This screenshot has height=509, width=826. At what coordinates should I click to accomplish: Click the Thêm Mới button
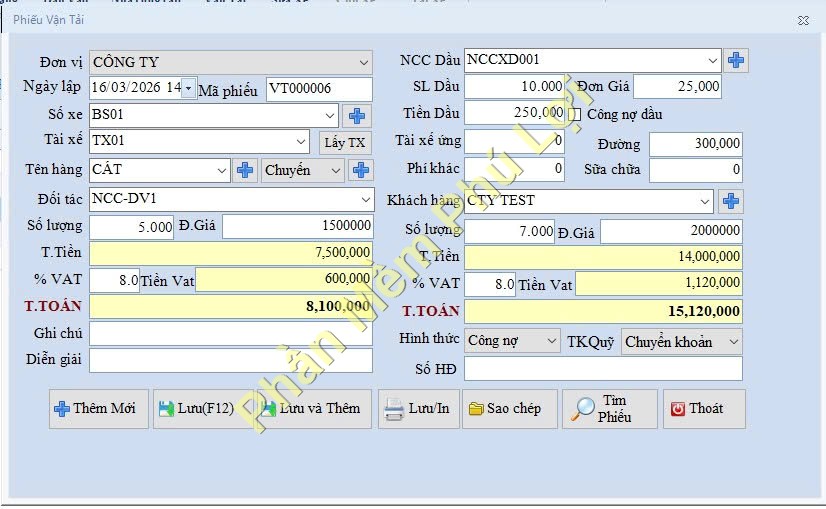pos(99,409)
